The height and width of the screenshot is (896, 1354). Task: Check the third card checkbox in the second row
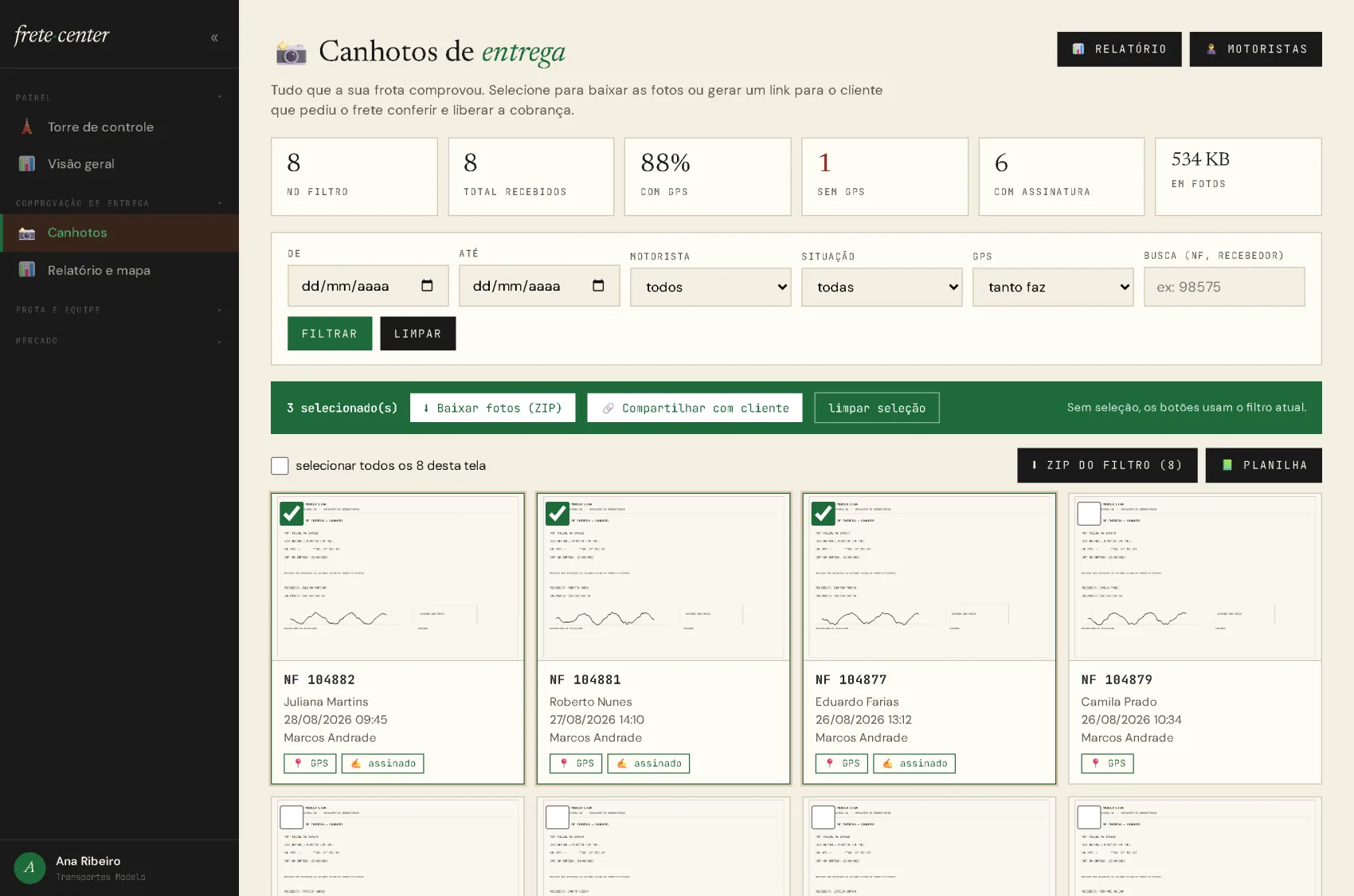click(824, 817)
